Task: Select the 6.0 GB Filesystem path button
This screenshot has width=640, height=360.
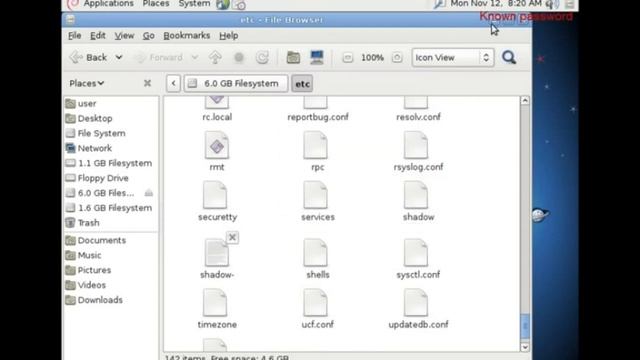Action: (x=236, y=83)
